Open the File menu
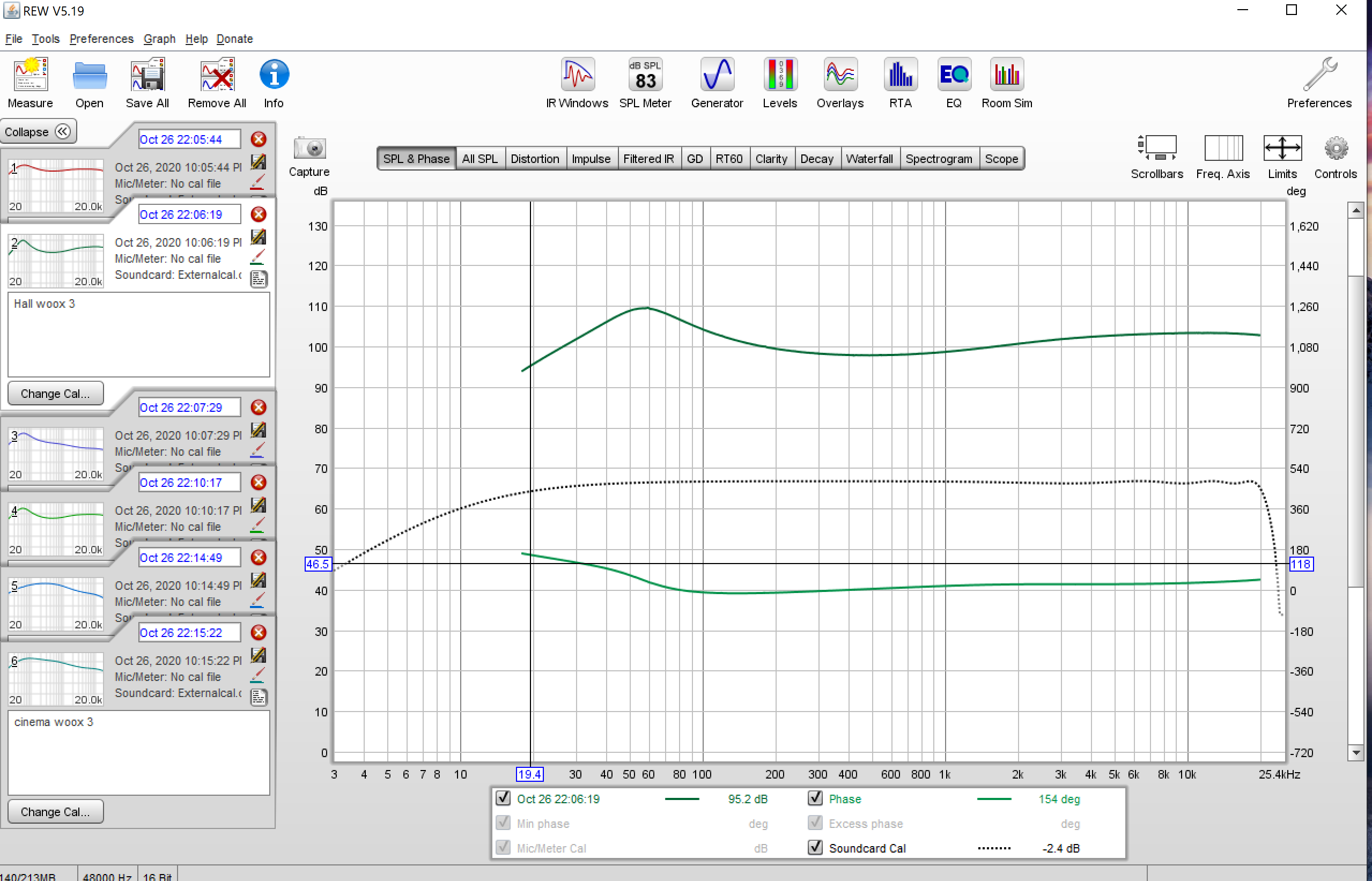1372x881 pixels. pos(13,38)
